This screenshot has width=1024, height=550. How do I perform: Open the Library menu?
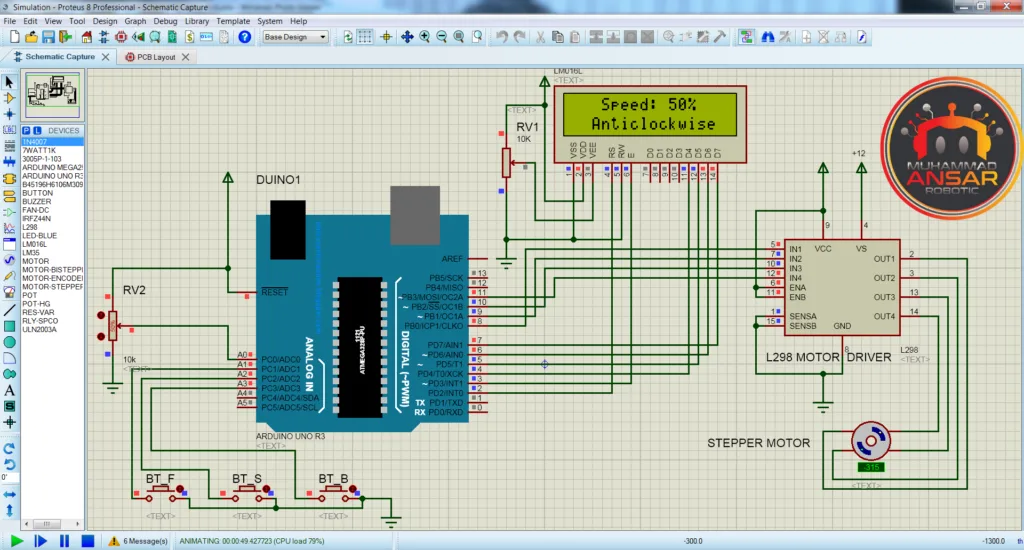pos(197,21)
